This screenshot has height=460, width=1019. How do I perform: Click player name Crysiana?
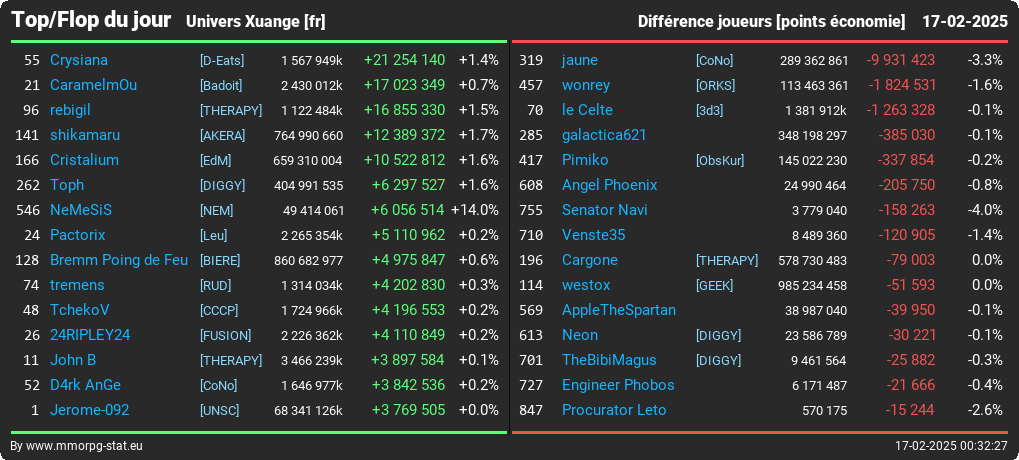click(x=79, y=60)
